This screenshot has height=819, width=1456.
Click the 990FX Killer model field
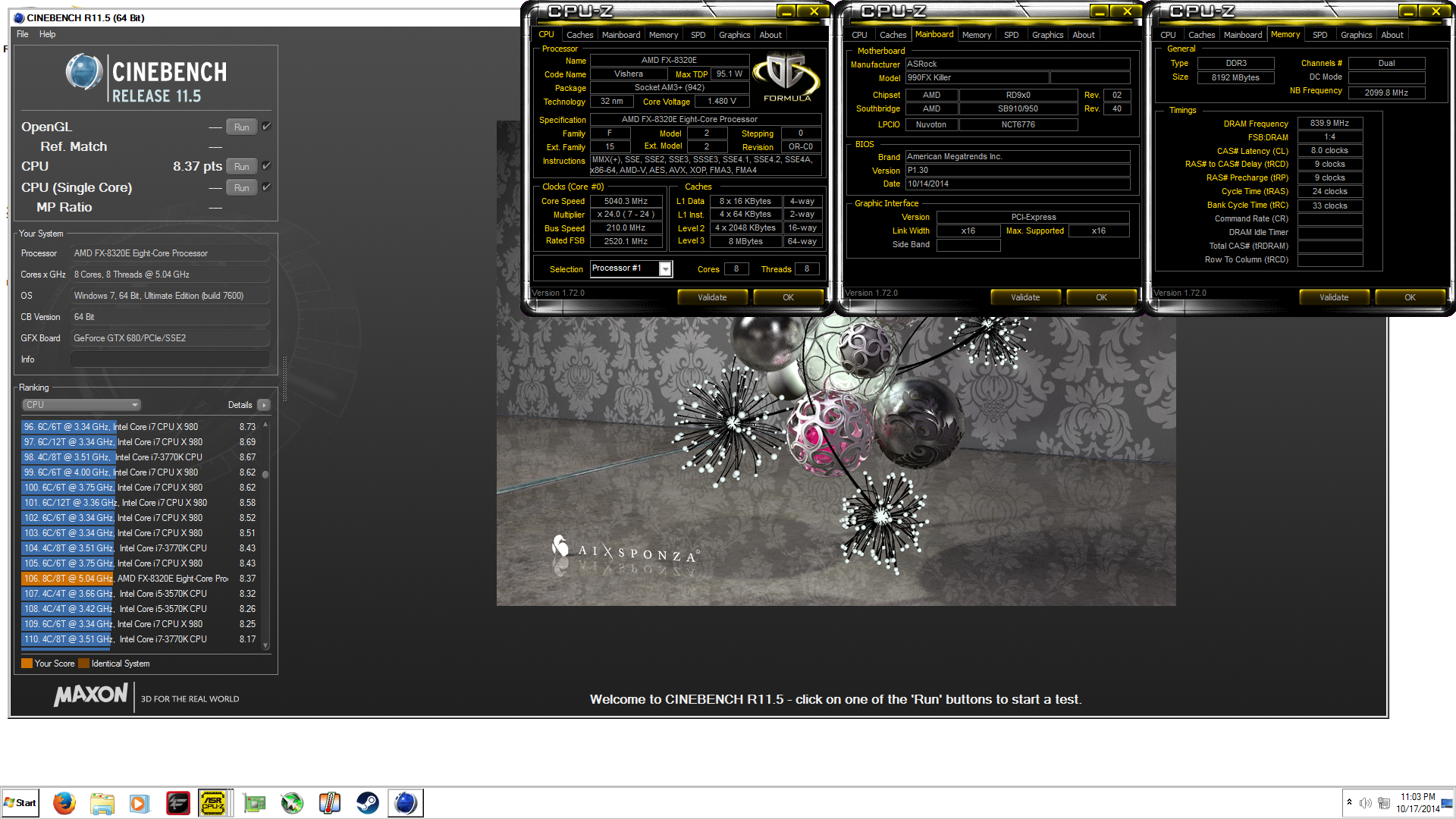977,77
